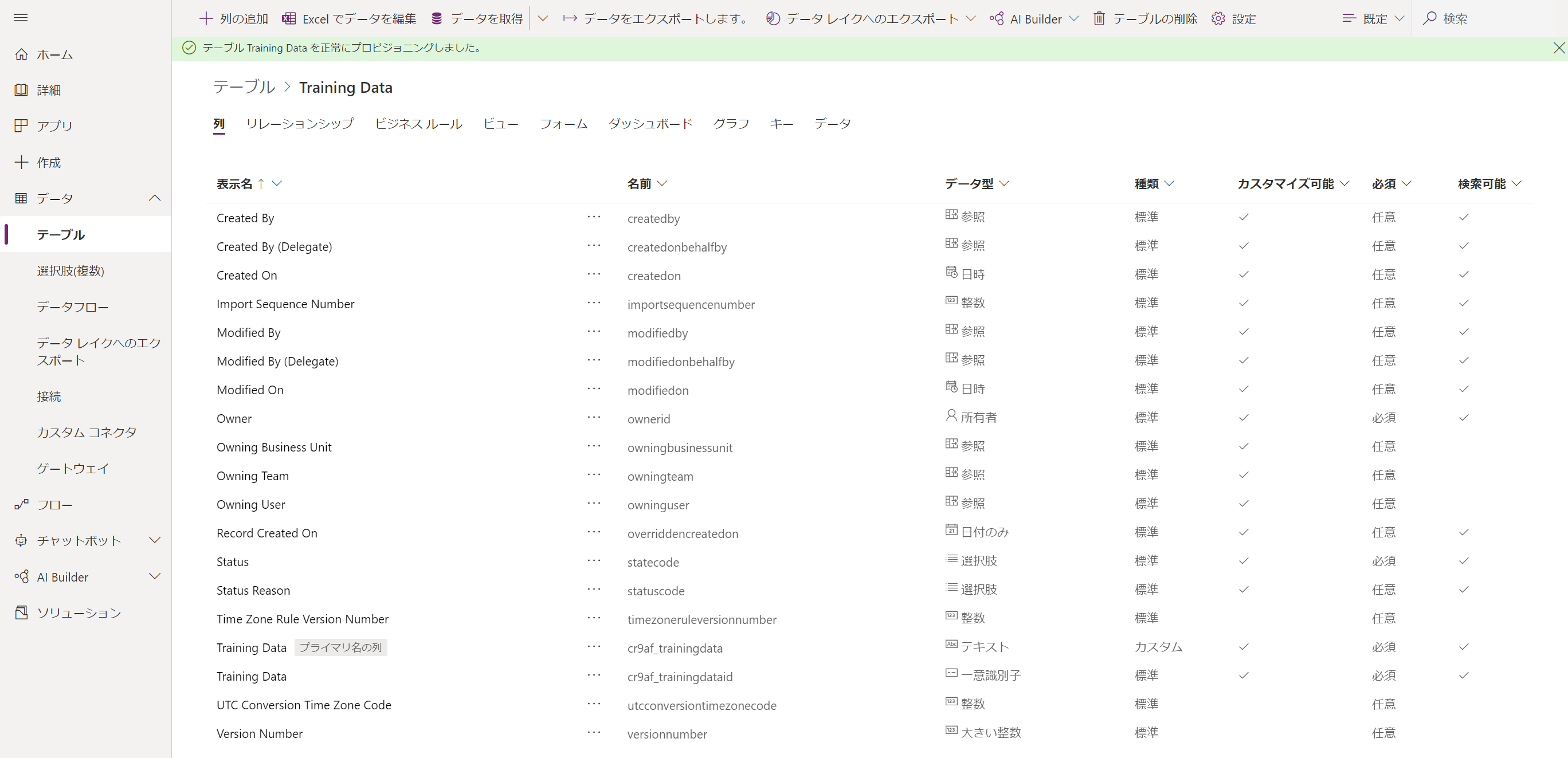Collapse the データ section in sidebar
The height and width of the screenshot is (758, 1568).
pos(155,198)
